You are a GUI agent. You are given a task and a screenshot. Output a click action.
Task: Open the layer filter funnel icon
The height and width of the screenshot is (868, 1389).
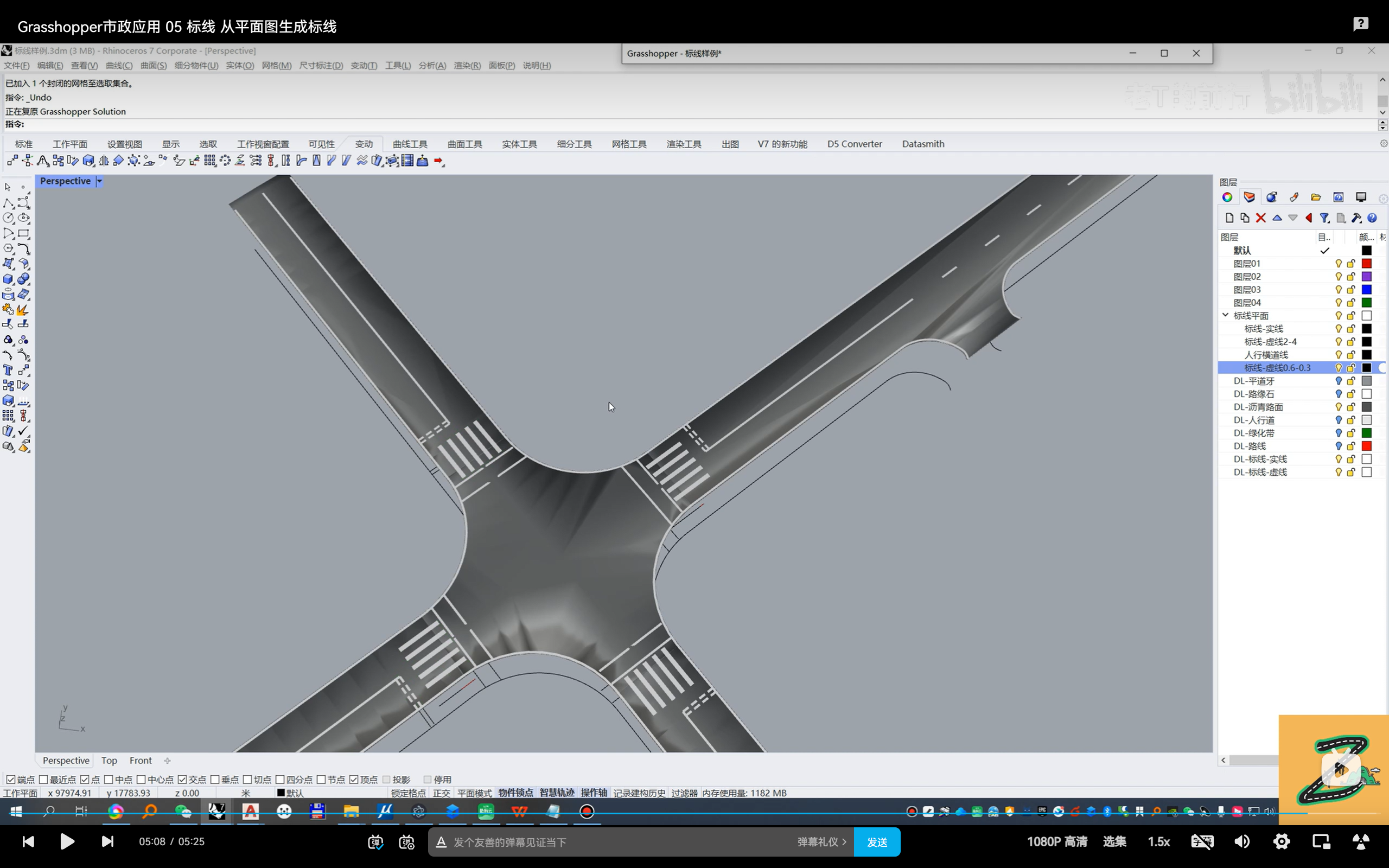[1324, 218]
